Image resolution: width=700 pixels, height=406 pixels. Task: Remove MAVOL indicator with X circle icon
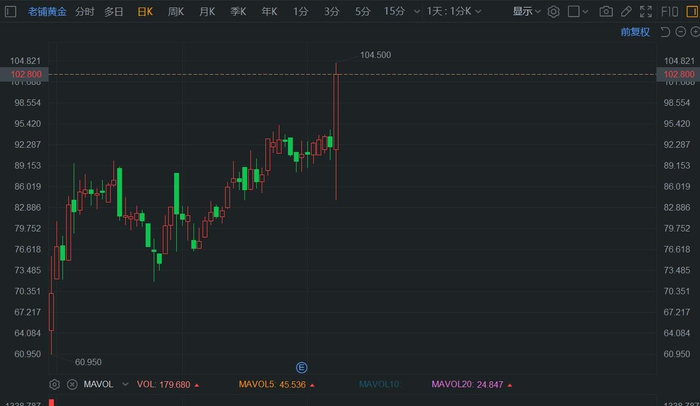point(72,384)
